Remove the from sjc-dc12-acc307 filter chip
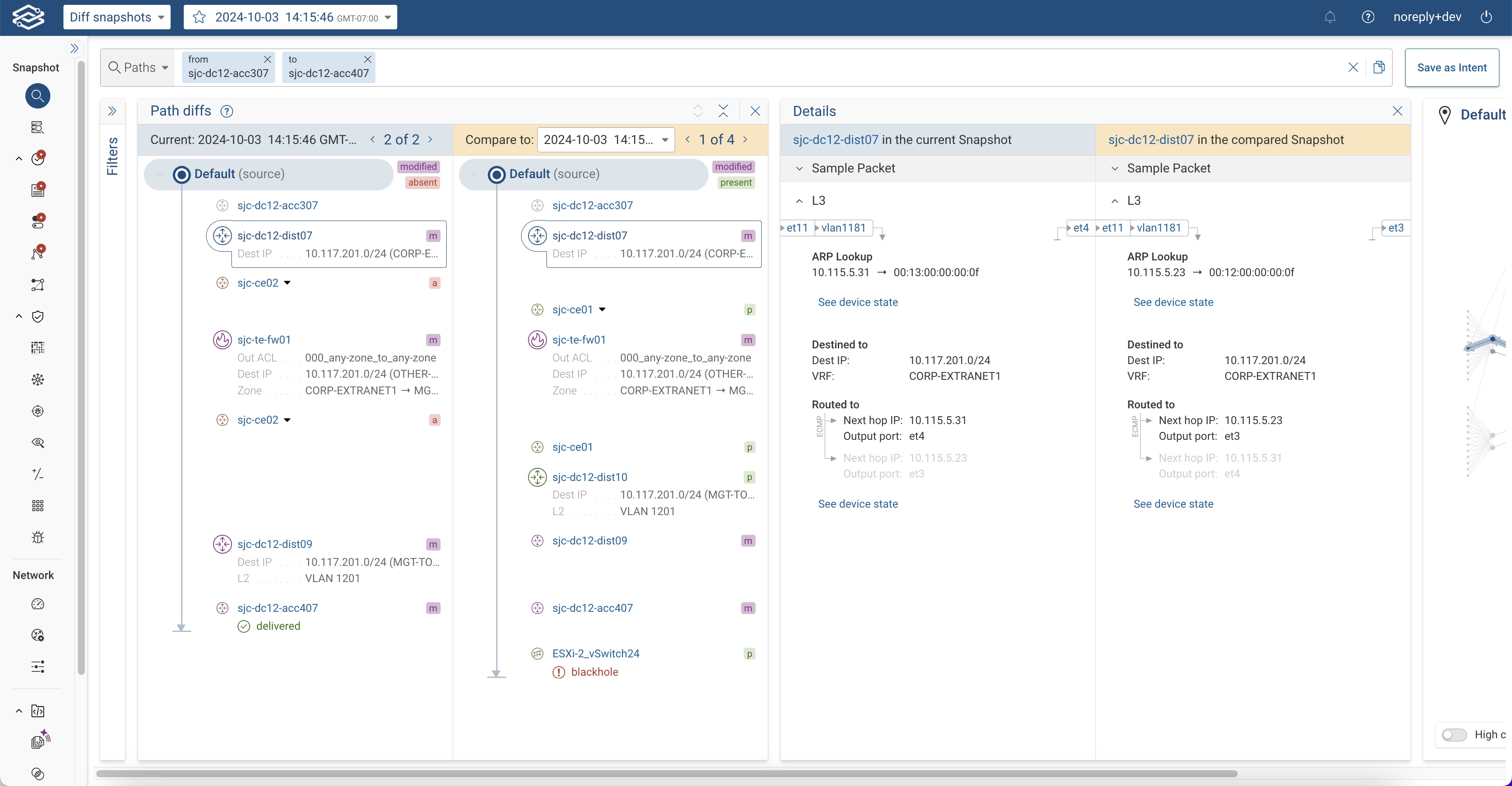Viewport: 1512px width, 786px height. point(267,59)
